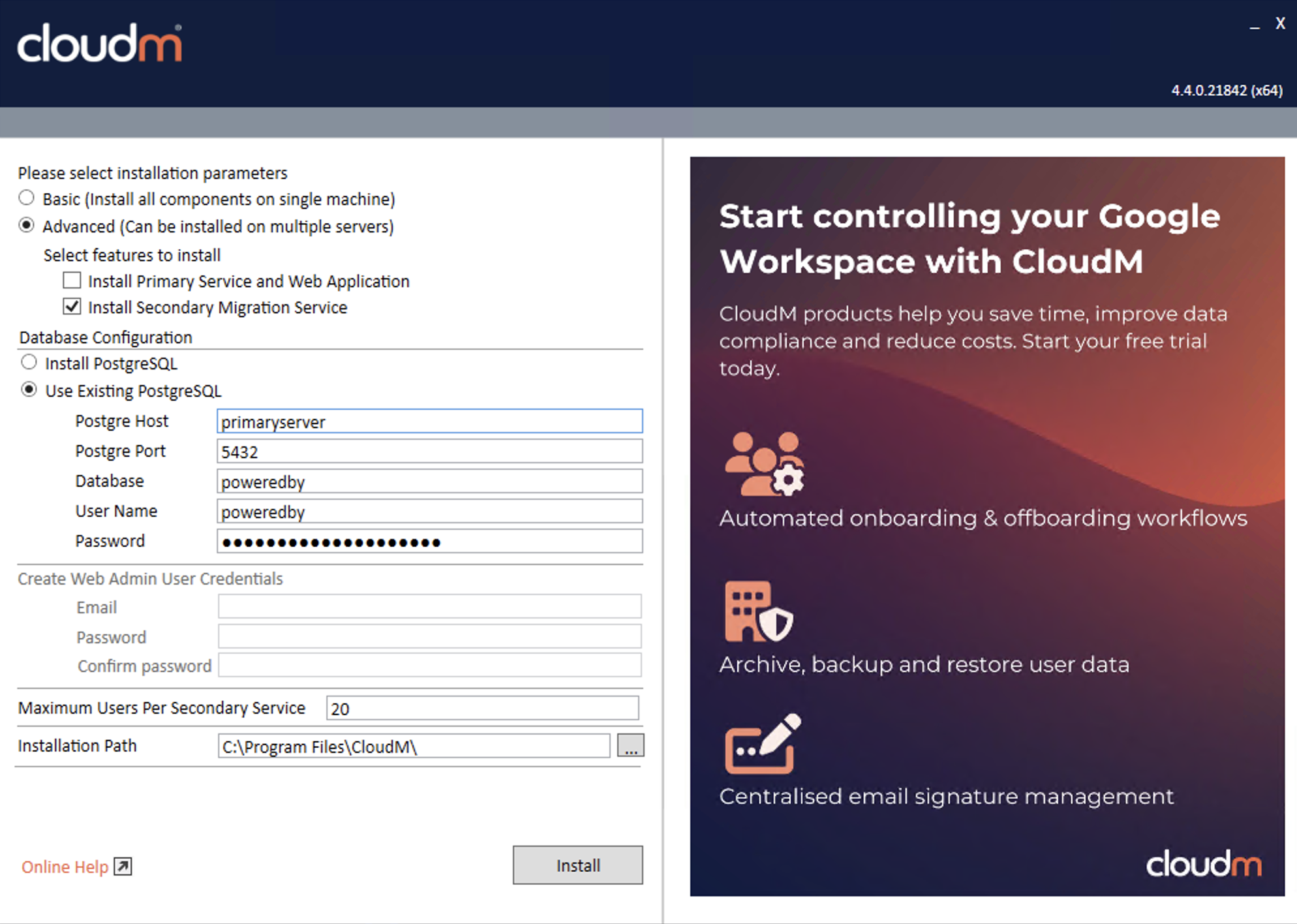1297x924 pixels.
Task: Click the Web Admin Password field
Action: tap(429, 636)
